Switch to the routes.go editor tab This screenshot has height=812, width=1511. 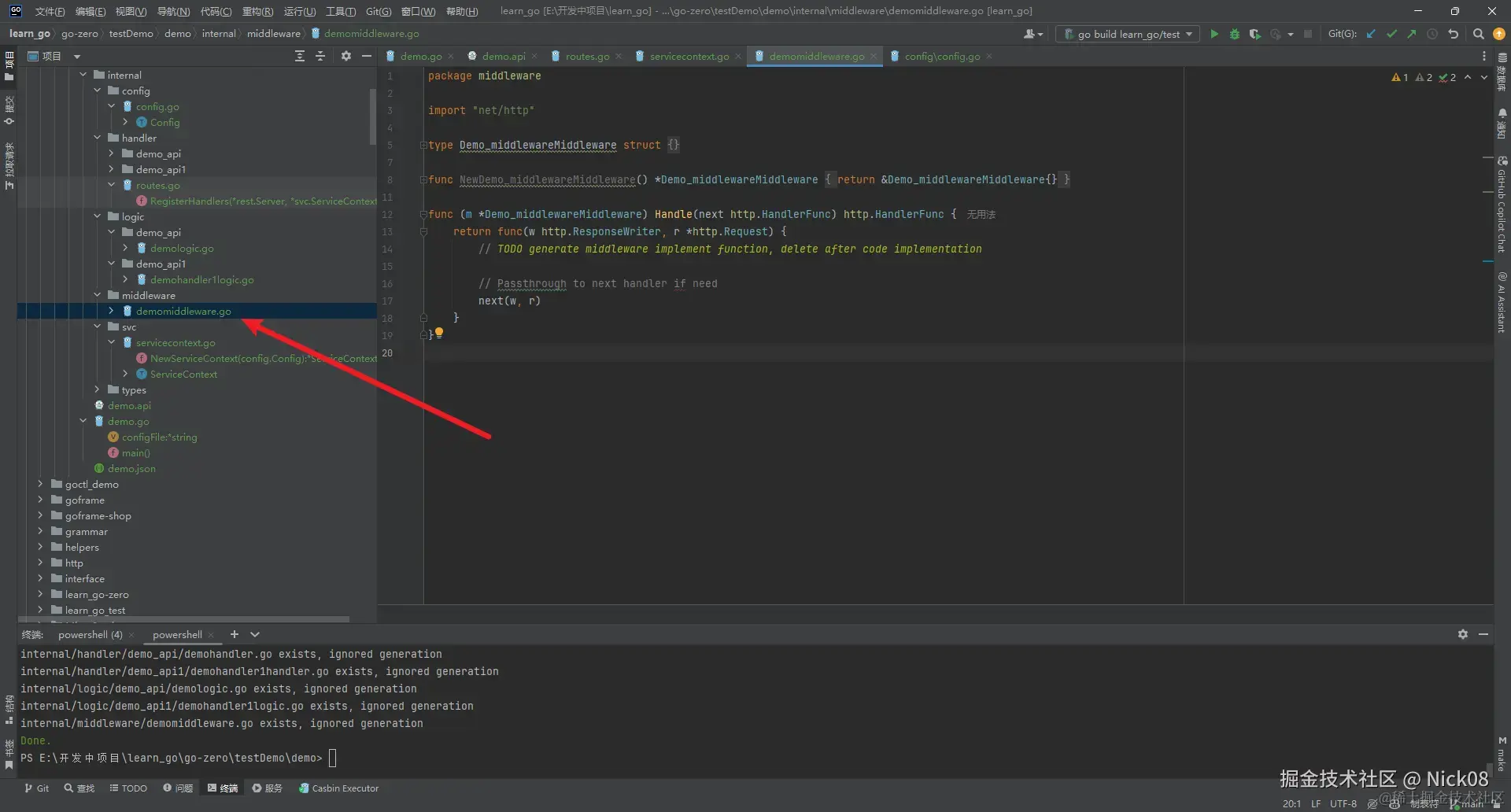coord(586,56)
